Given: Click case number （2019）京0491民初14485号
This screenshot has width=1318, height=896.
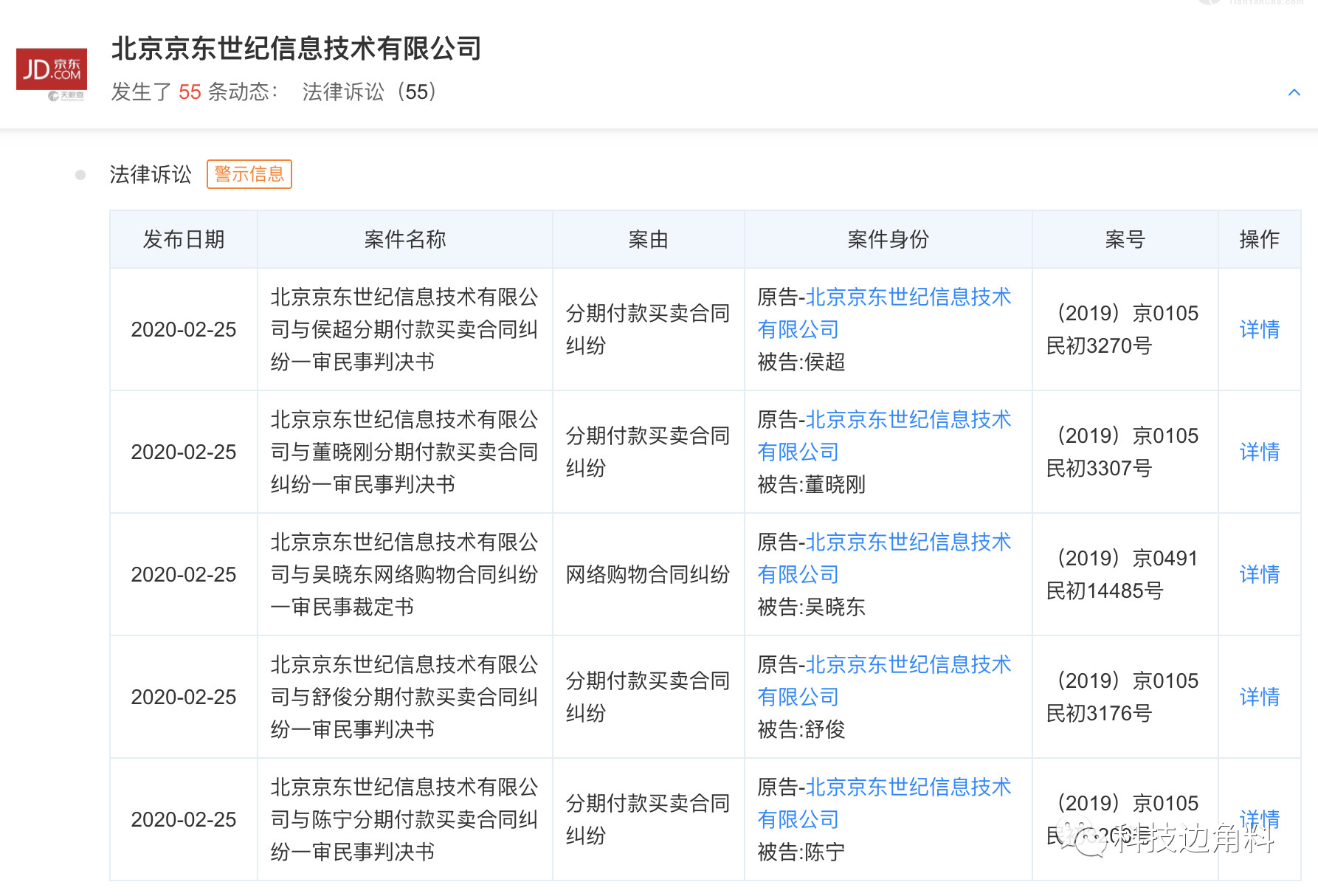Looking at the screenshot, I should [1122, 574].
